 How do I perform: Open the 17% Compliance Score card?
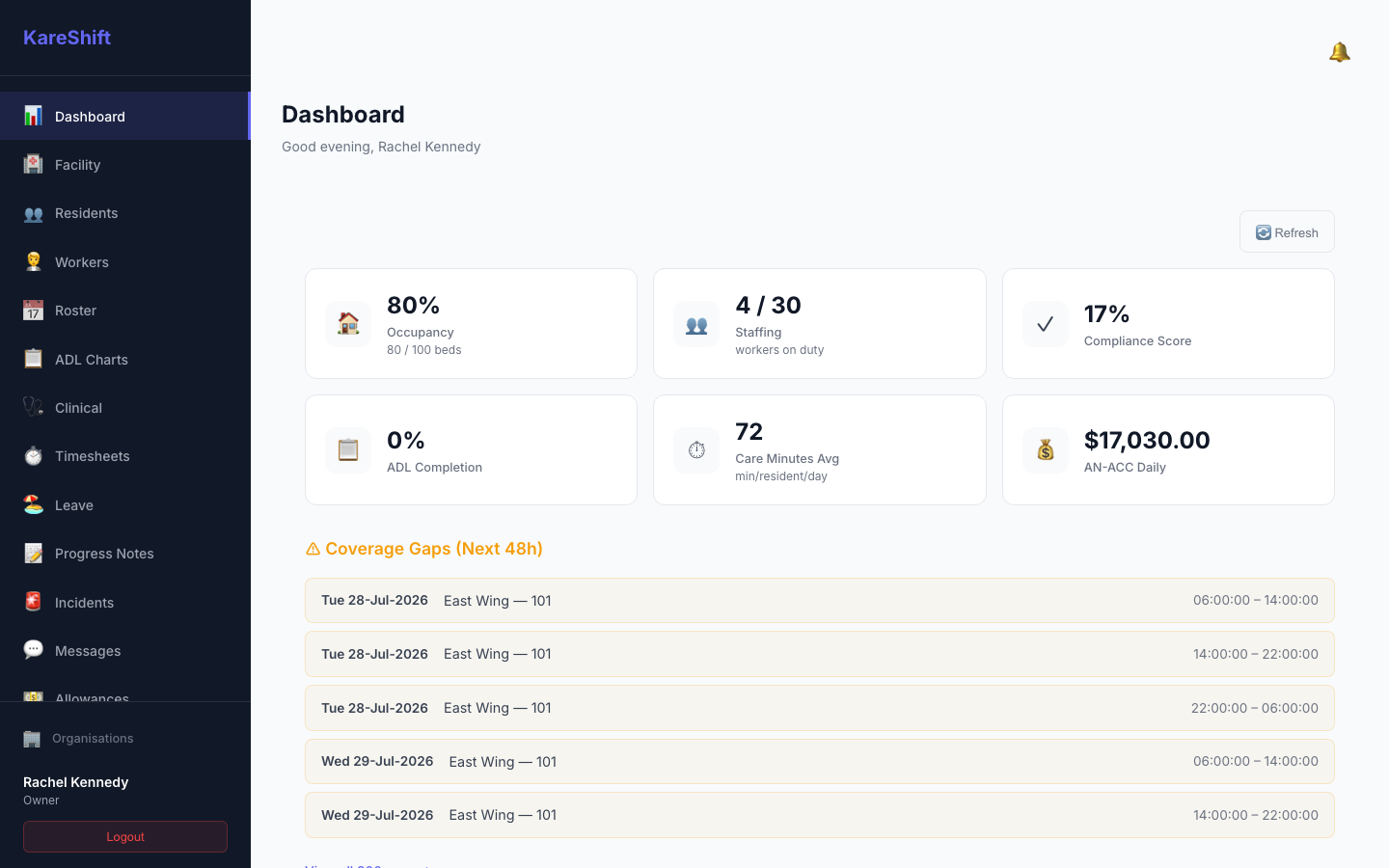1168,323
